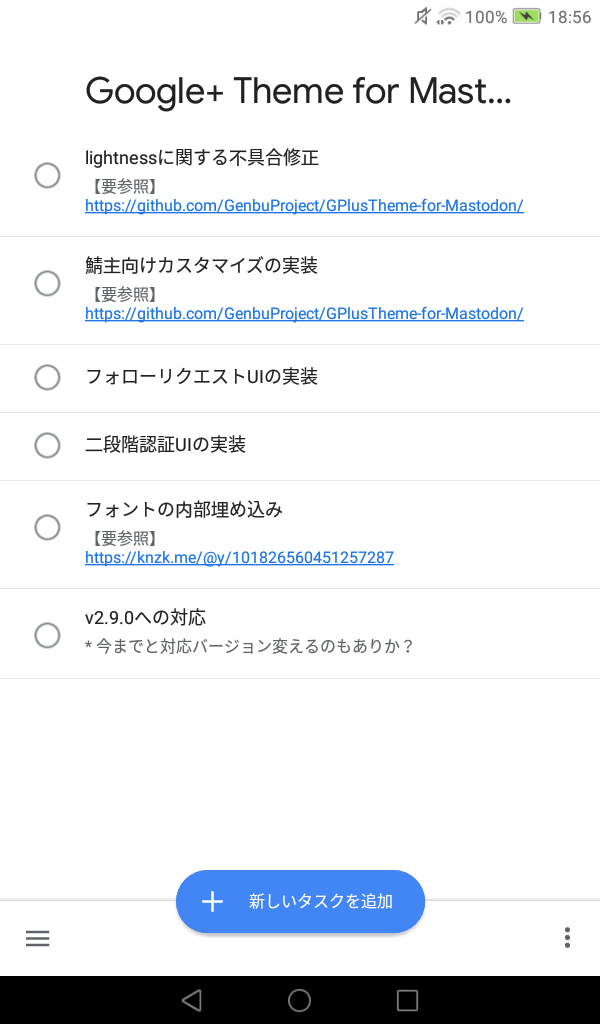The width and height of the screenshot is (600, 1024).
Task: Open the GitHub link under 鯖主向けカスタマイズ task
Action: coord(304,314)
